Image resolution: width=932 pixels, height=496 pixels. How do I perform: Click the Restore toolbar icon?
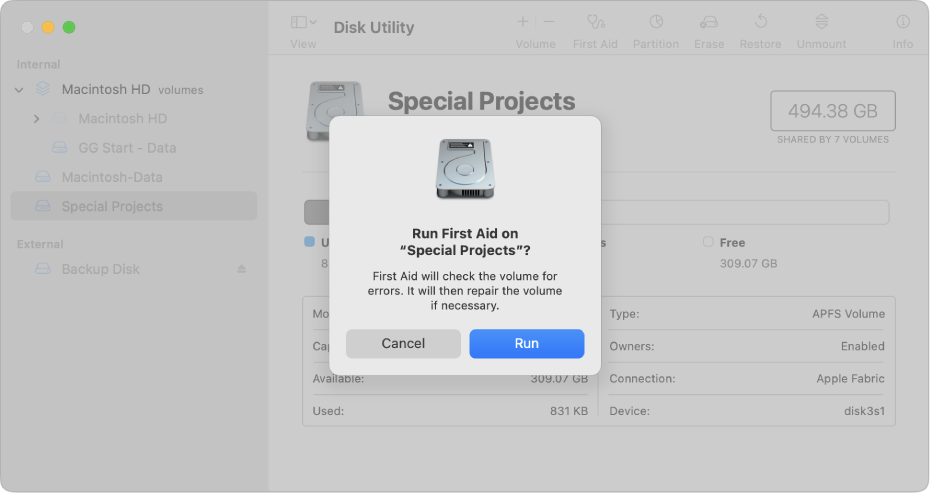click(x=760, y=21)
